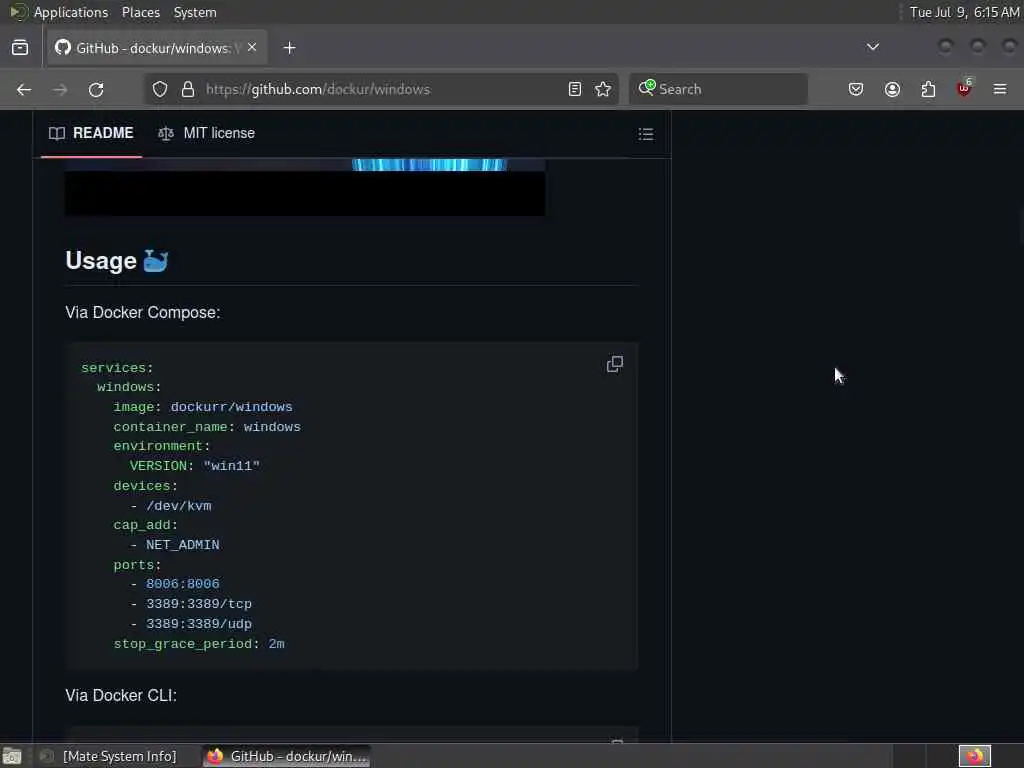Reload the current page

pos(96,89)
